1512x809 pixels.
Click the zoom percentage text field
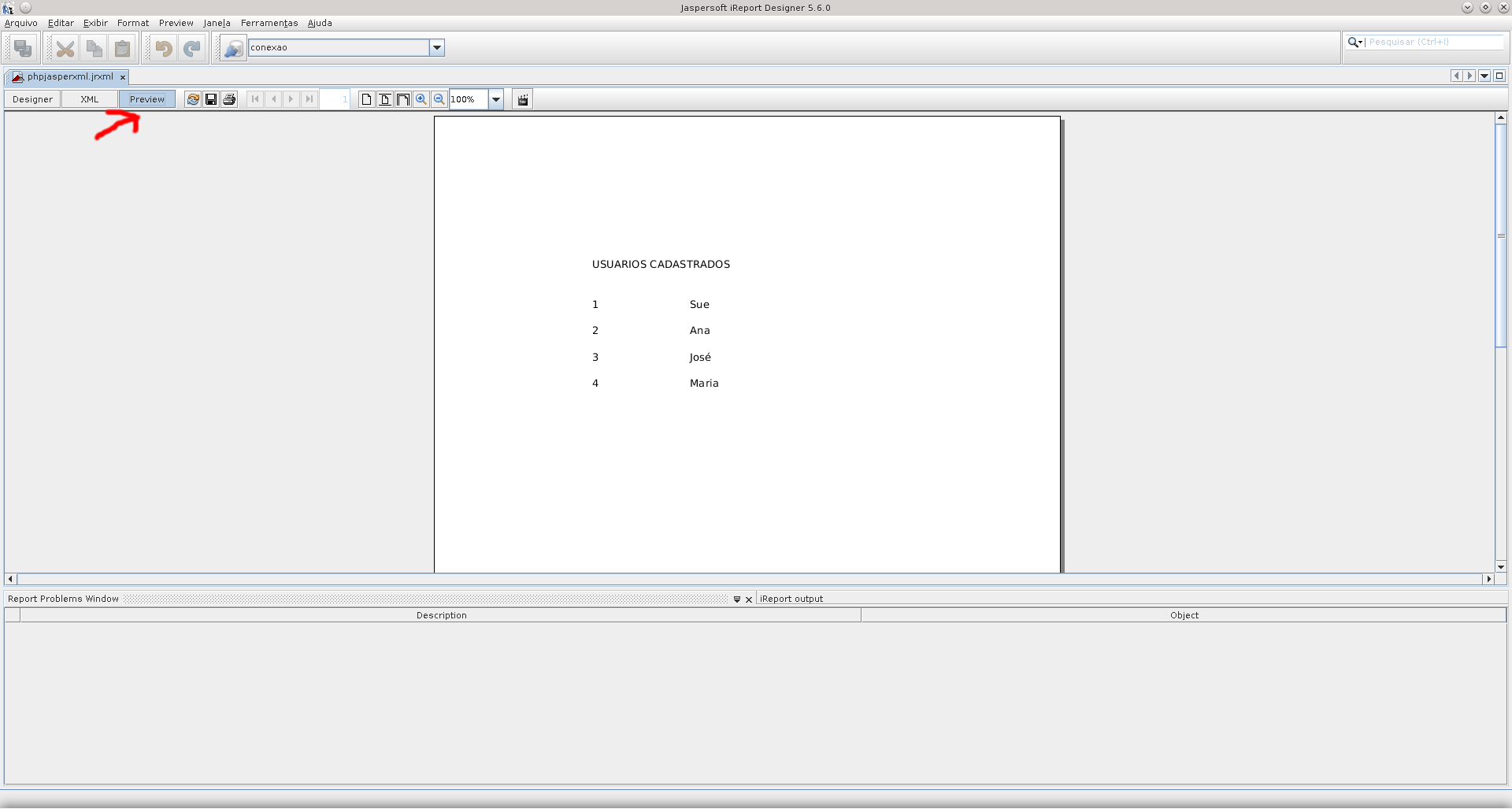click(469, 99)
